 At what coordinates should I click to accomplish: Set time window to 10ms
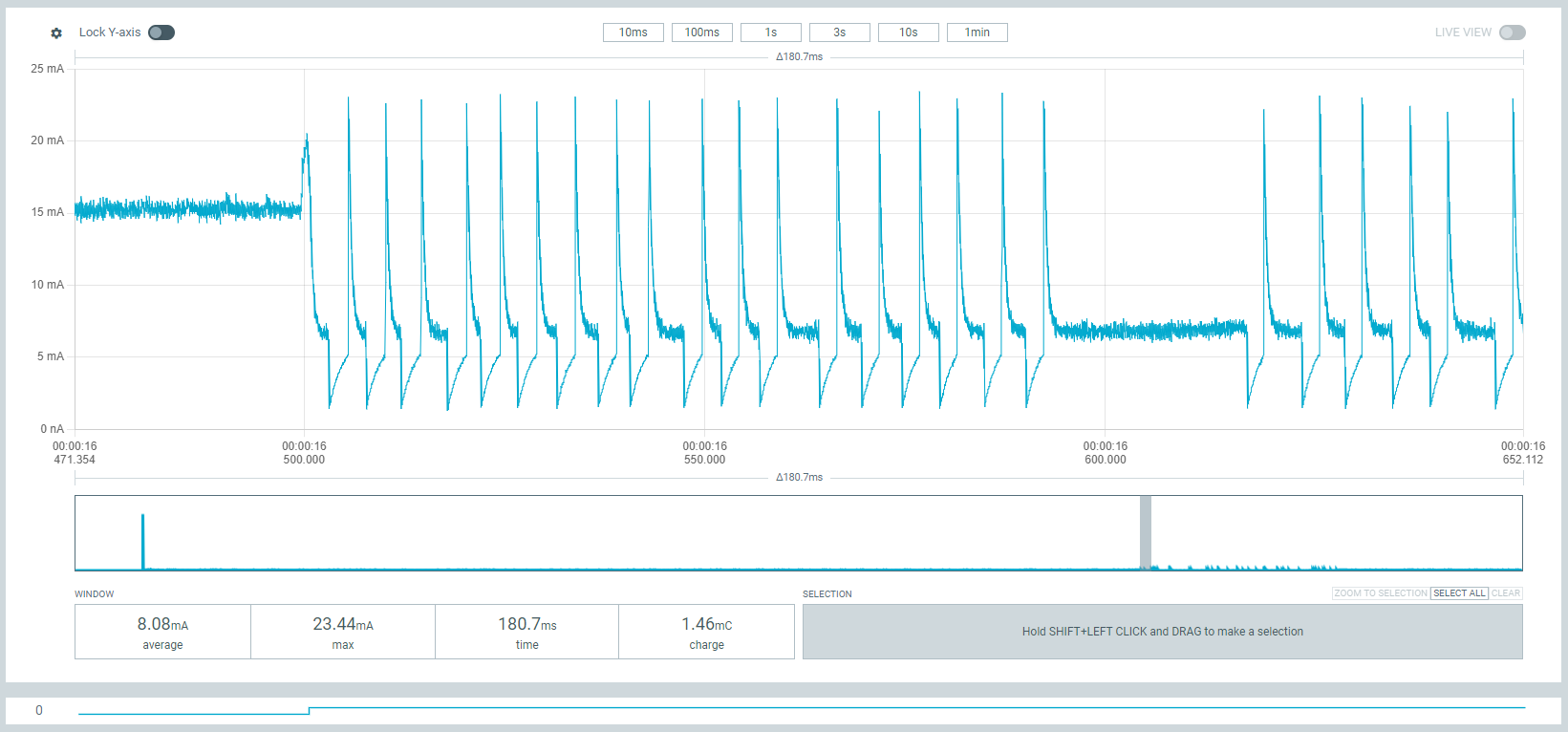[633, 32]
